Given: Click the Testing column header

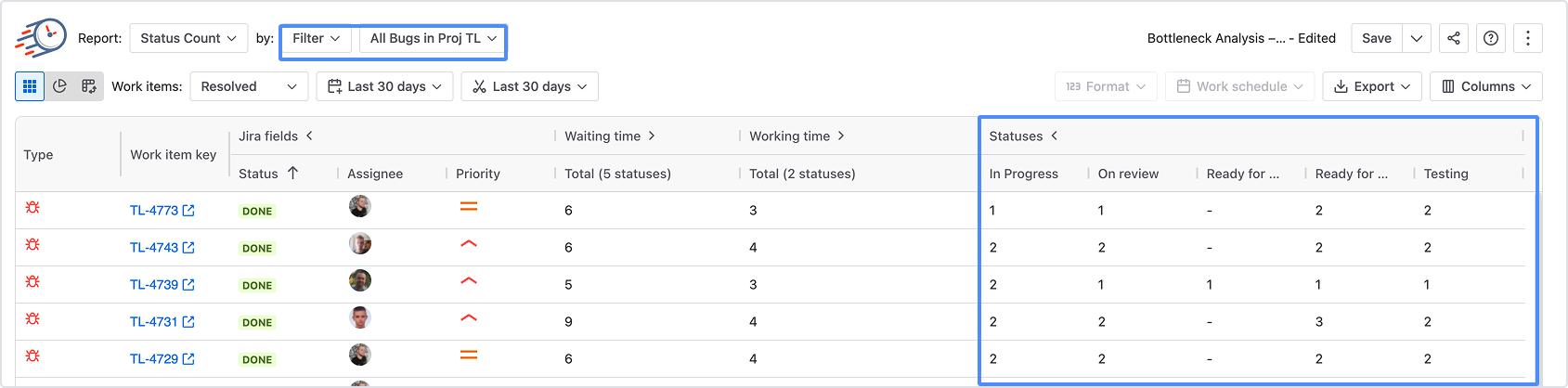Looking at the screenshot, I should click(x=1446, y=174).
